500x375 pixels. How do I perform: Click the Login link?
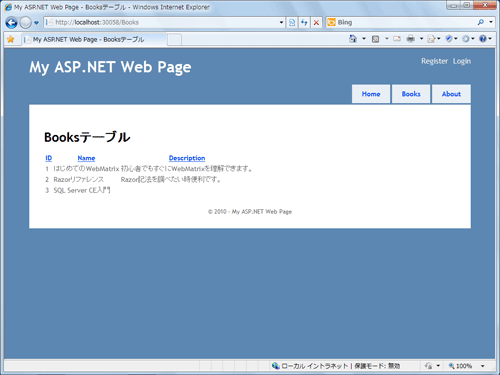click(x=462, y=61)
